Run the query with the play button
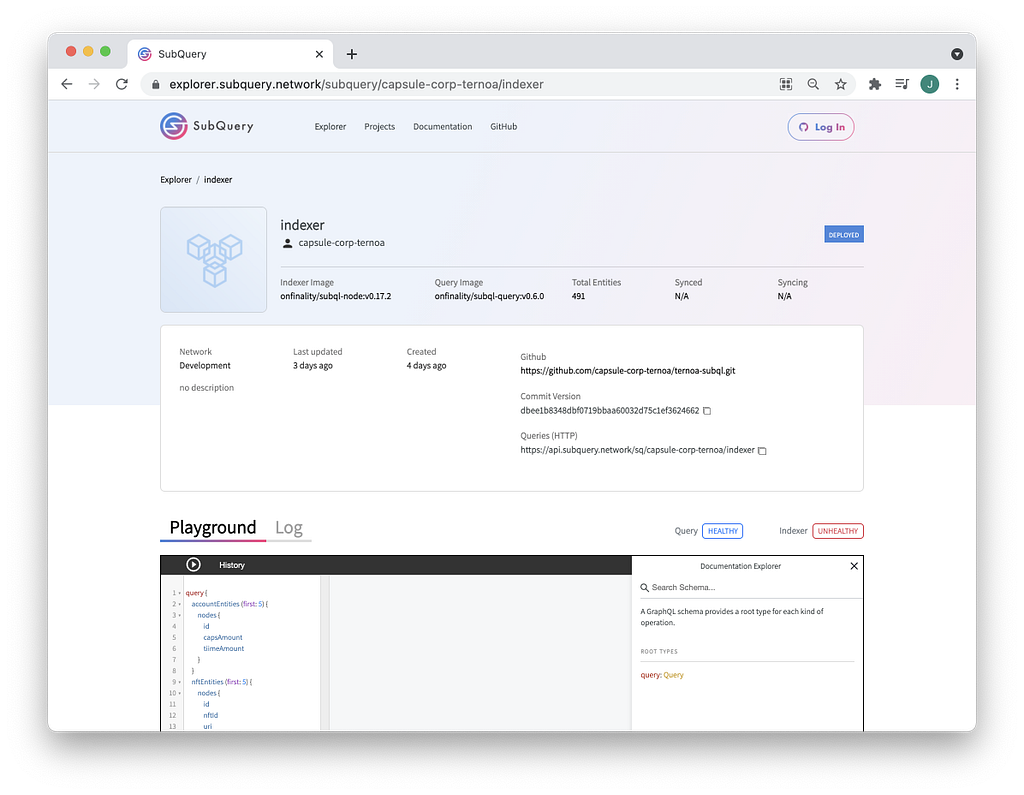The height and width of the screenshot is (795, 1024). point(193,565)
